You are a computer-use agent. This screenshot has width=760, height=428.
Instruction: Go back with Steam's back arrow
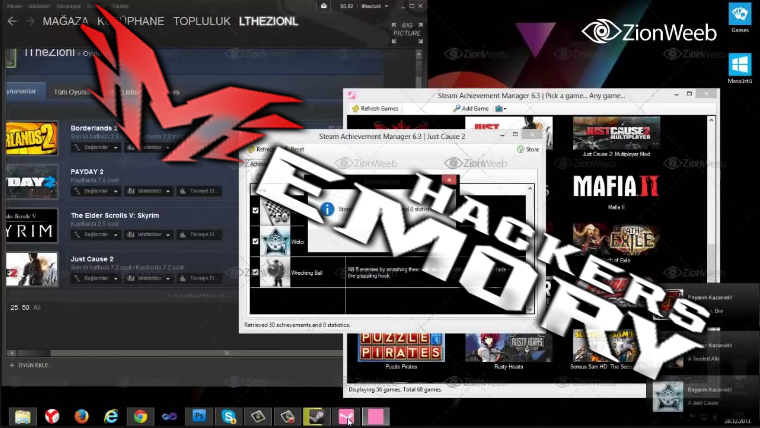click(12, 21)
